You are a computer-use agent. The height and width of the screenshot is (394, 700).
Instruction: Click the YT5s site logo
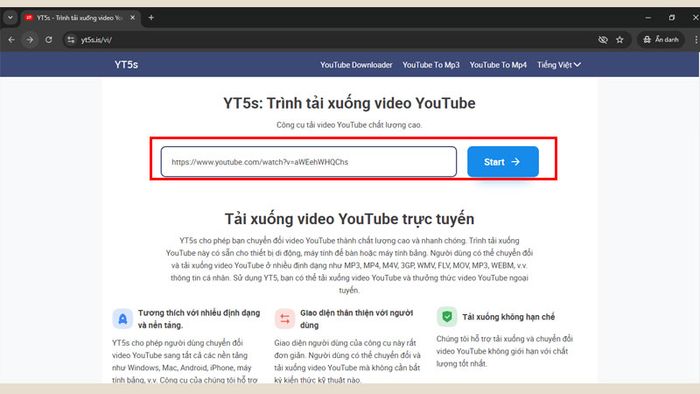point(126,65)
